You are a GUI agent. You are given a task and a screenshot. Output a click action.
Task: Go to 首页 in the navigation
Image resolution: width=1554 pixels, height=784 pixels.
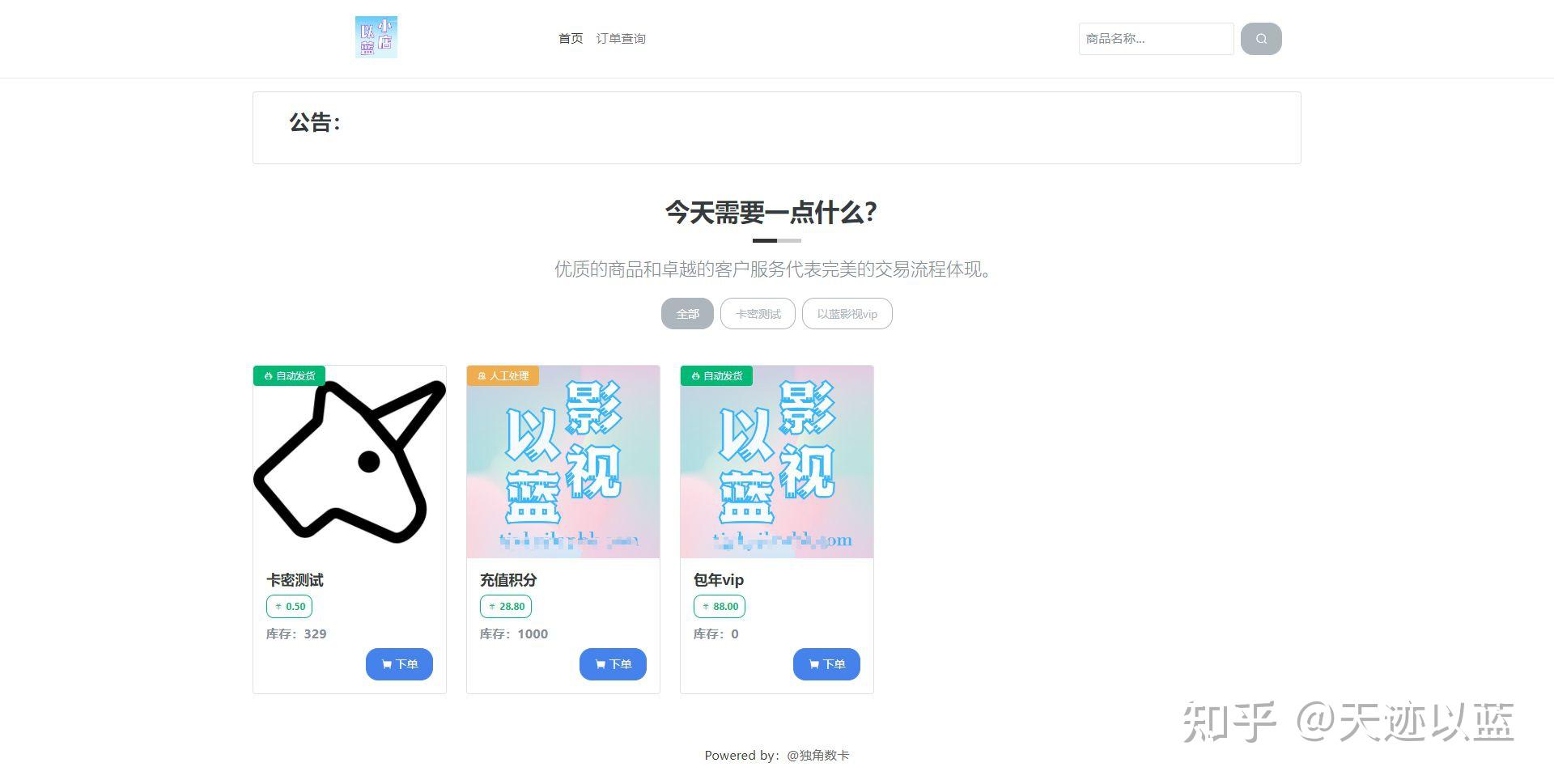tap(571, 39)
